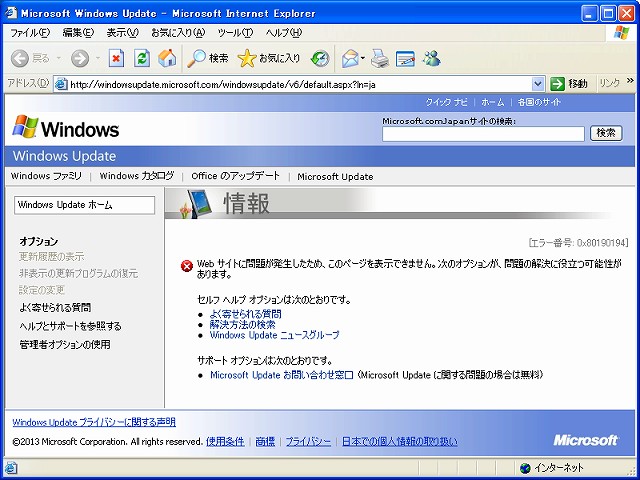Open the ツール(T) menu
The width and height of the screenshot is (640, 480).
(235, 33)
